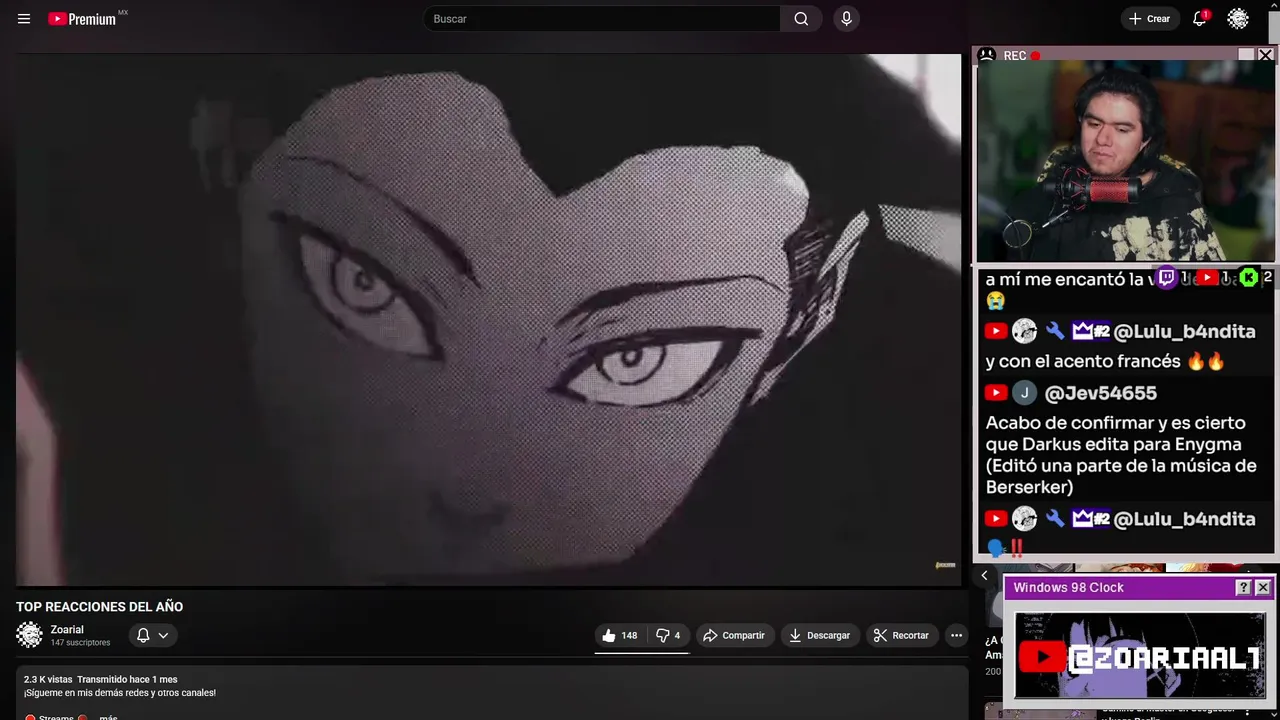
Task: Select title 'TOP REACCIONES DEL AÑO'
Action: (x=100, y=607)
